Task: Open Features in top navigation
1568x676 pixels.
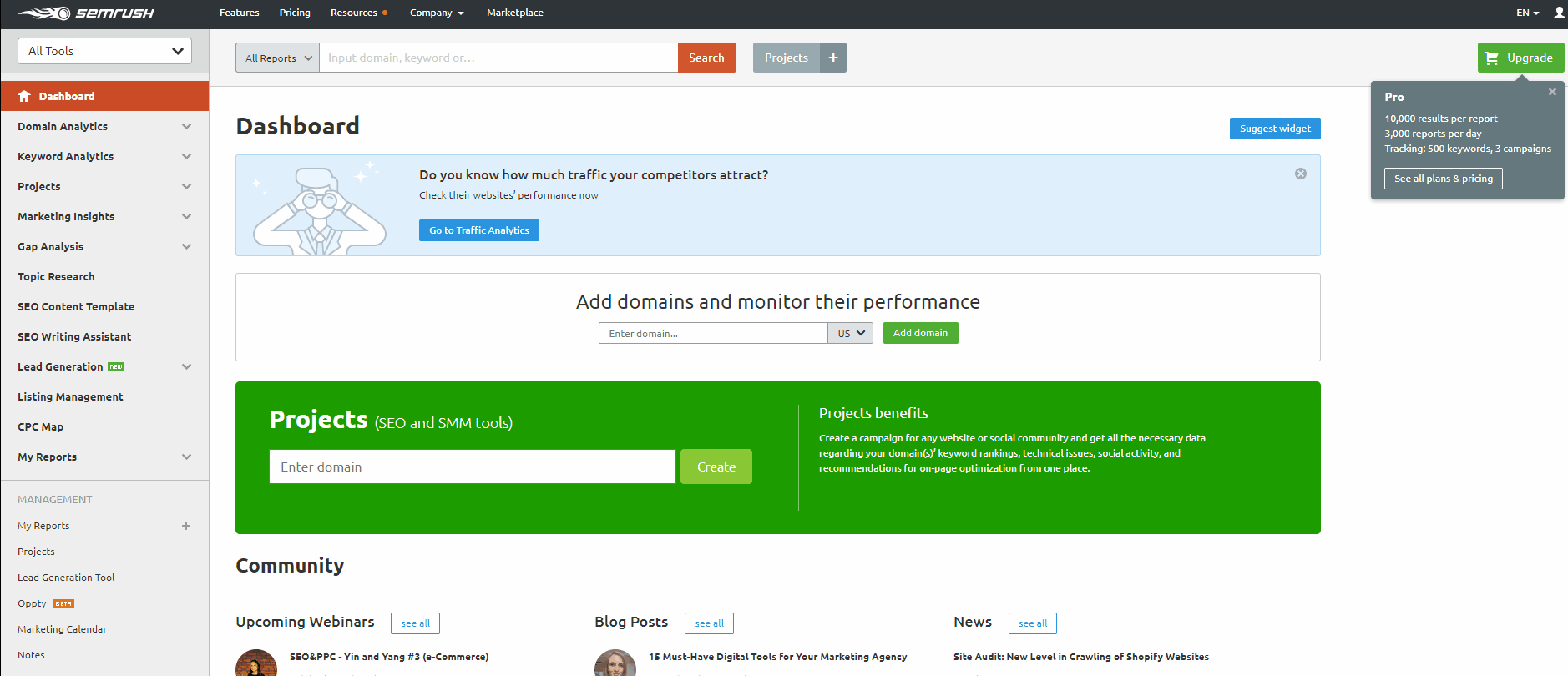Action: point(239,13)
